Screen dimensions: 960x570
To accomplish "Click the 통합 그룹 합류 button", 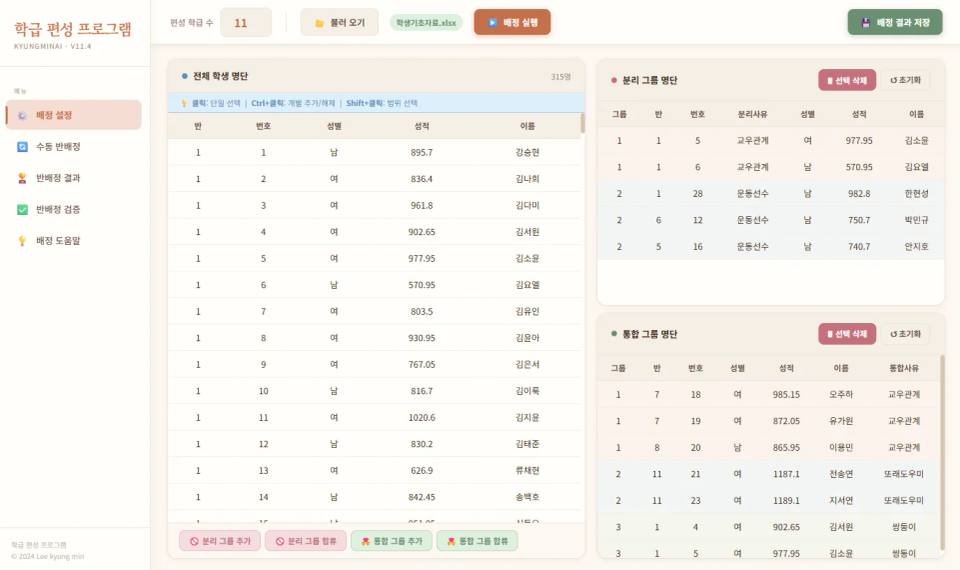I will (x=477, y=541).
